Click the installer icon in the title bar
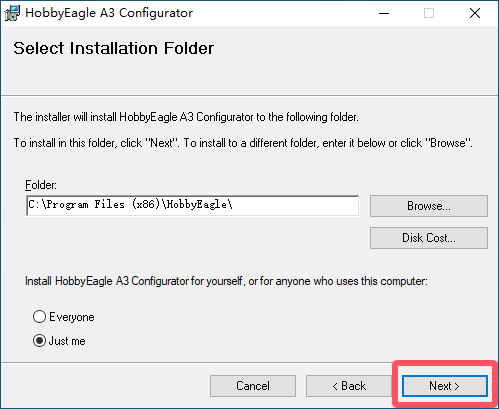This screenshot has height=409, width=499. pos(12,13)
